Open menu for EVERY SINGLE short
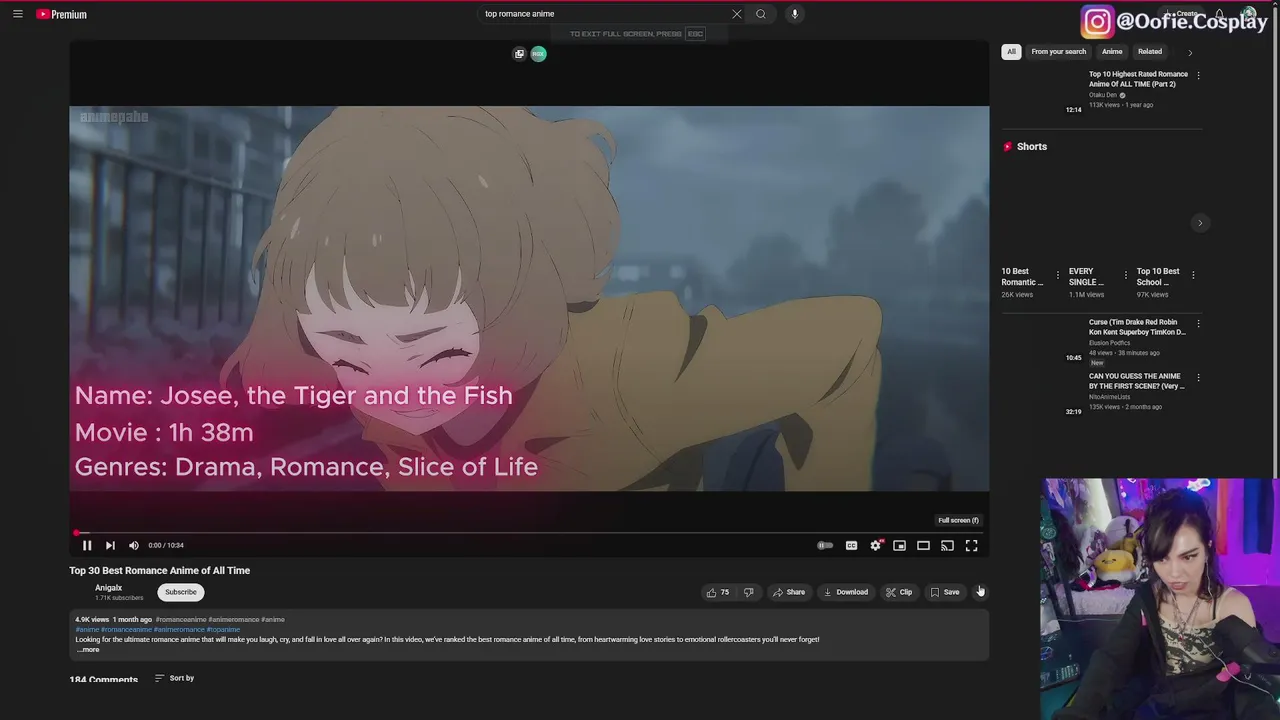The height and width of the screenshot is (720, 1280). [x=1125, y=275]
